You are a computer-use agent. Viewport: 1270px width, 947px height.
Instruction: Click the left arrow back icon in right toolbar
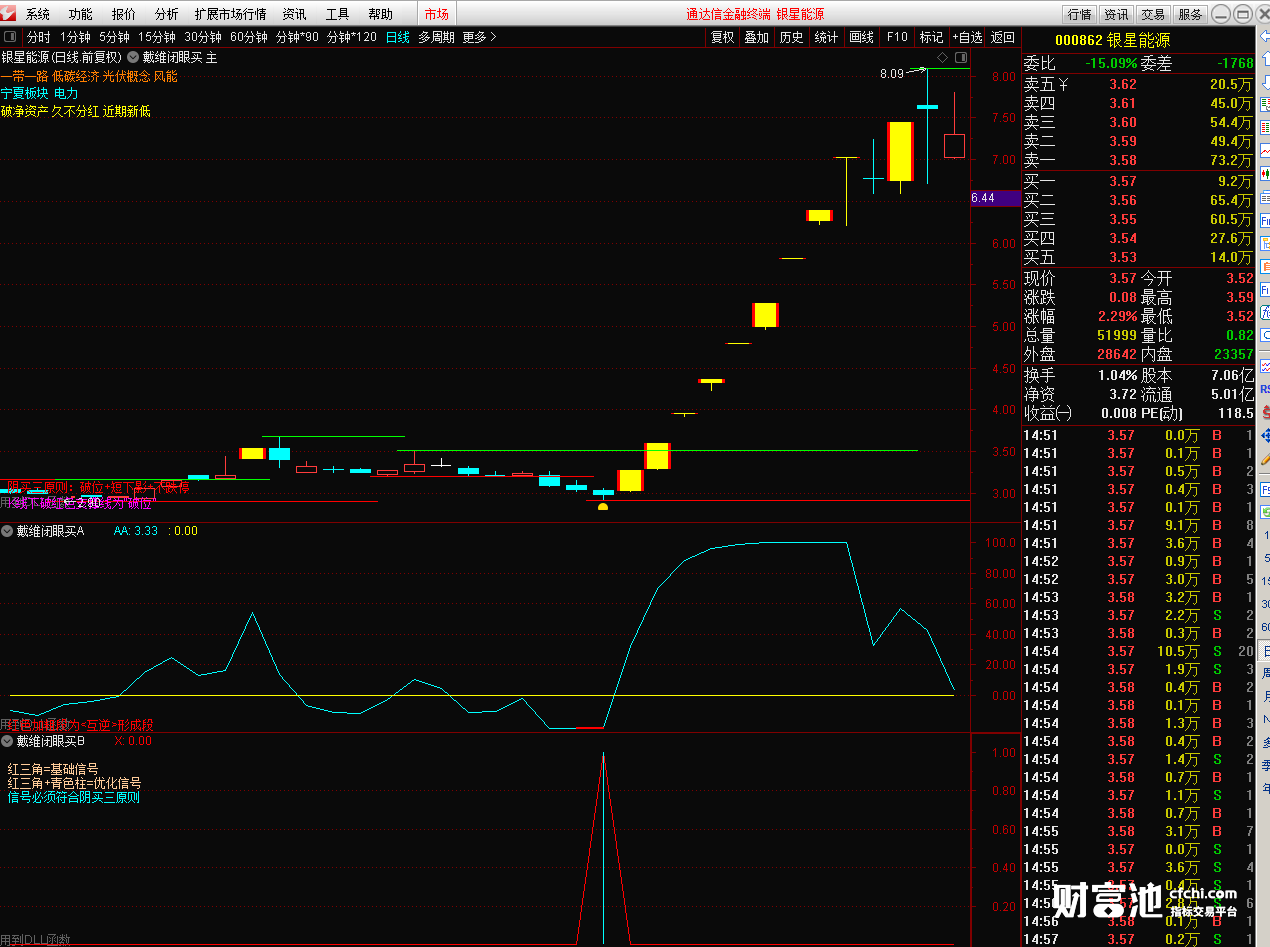pos(1264,36)
